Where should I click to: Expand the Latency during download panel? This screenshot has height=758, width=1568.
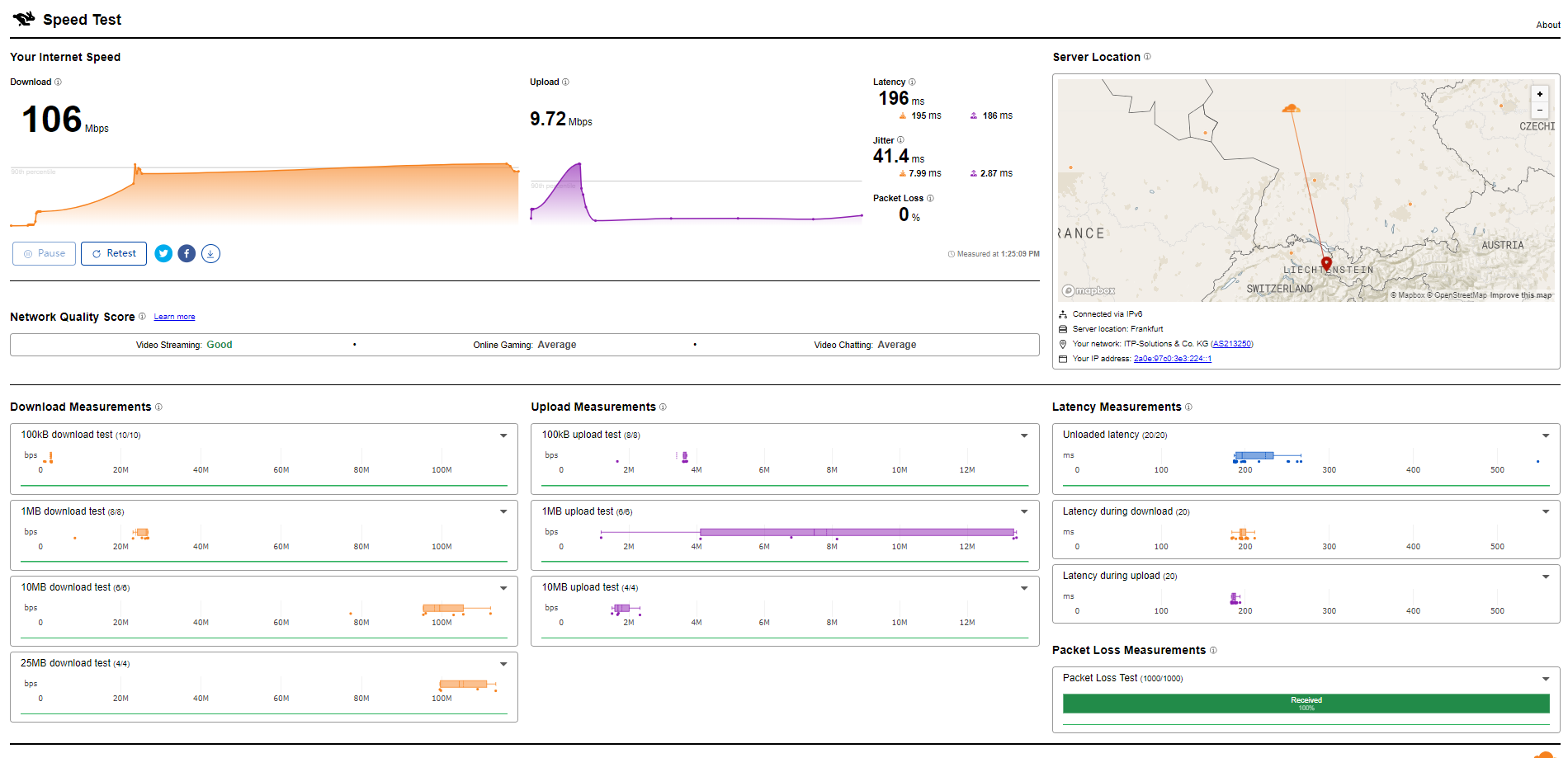click(x=1546, y=511)
